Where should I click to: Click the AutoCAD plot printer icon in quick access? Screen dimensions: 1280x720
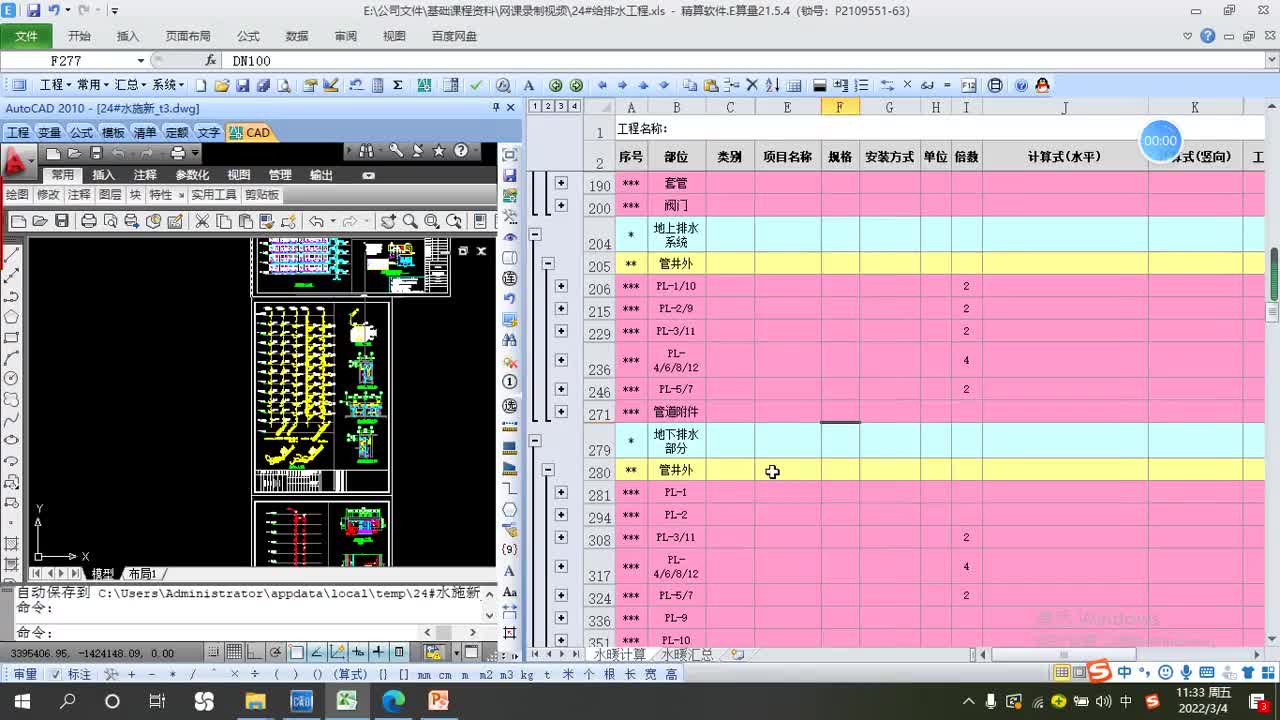click(x=178, y=153)
